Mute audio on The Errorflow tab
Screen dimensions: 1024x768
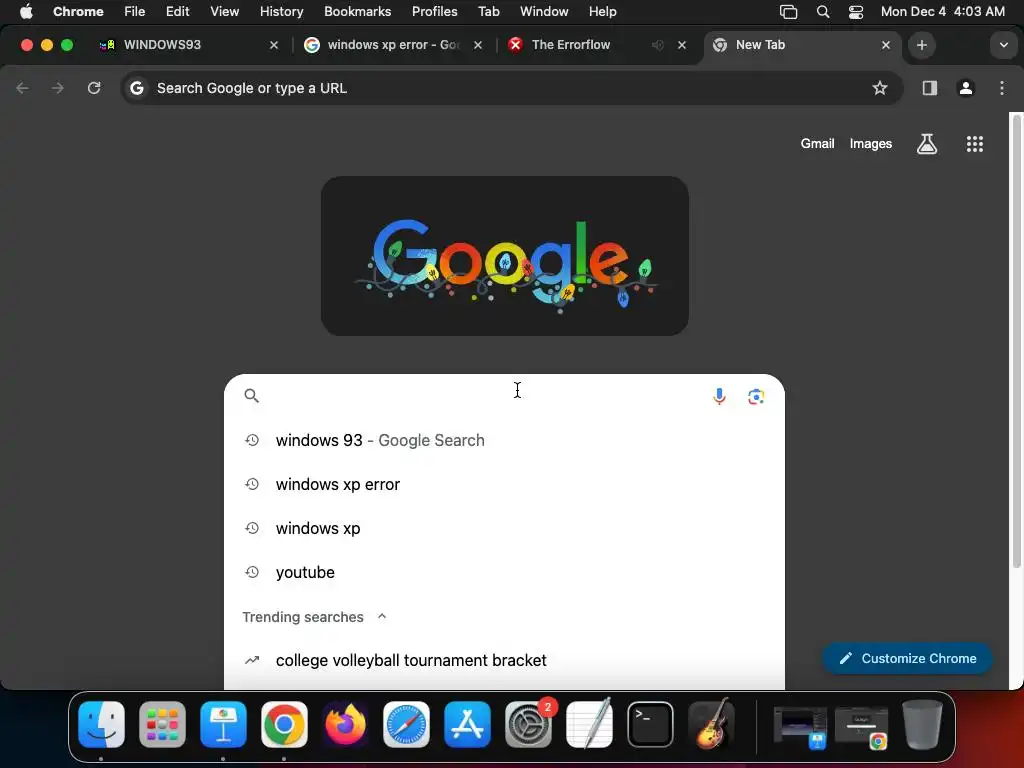(x=658, y=45)
